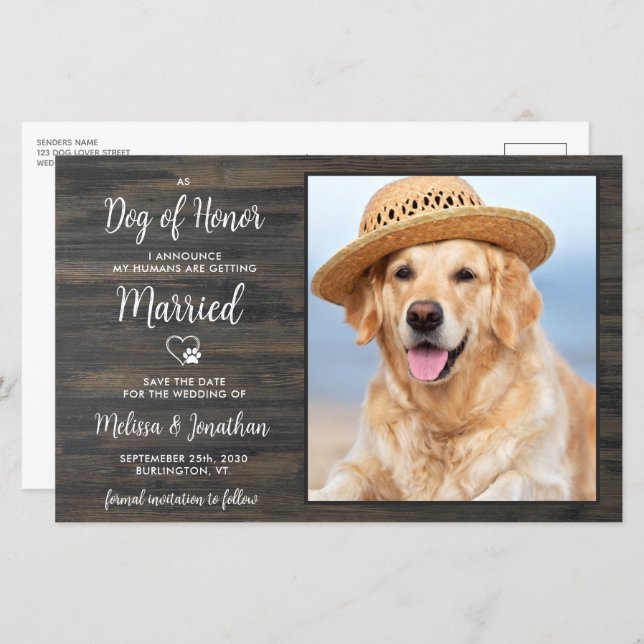The height and width of the screenshot is (644, 644).
Task: Click the golden retriever photo
Action: pos(452,338)
